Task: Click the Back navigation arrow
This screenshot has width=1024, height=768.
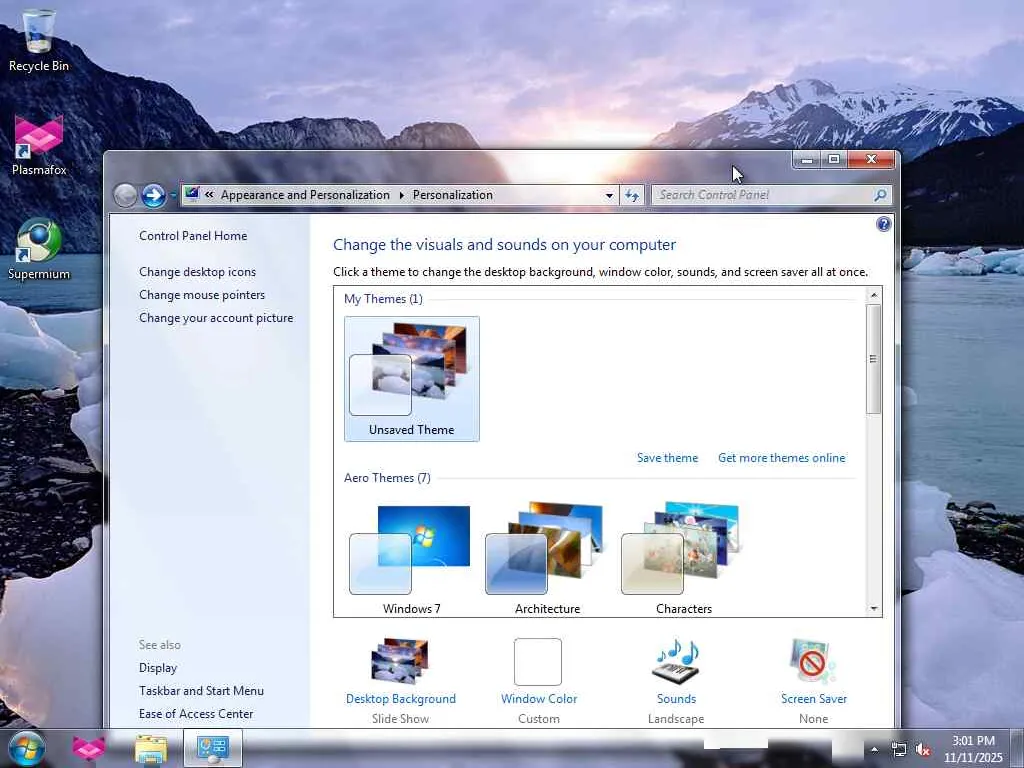Action: coord(125,195)
